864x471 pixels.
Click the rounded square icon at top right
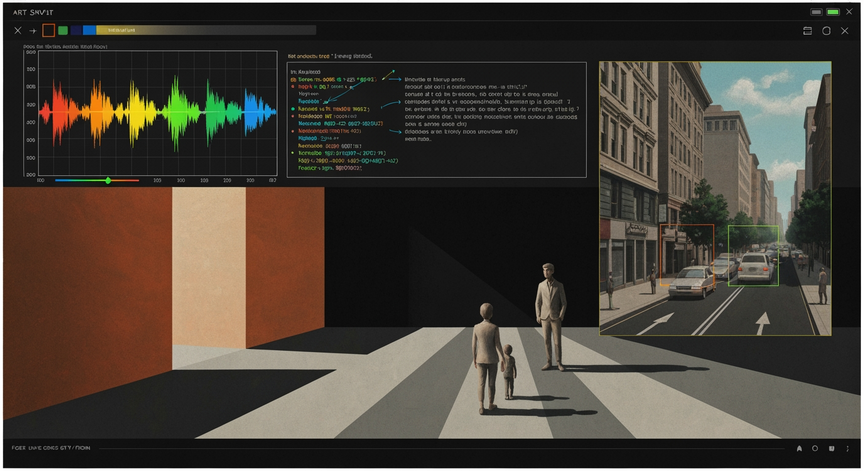[826, 31]
